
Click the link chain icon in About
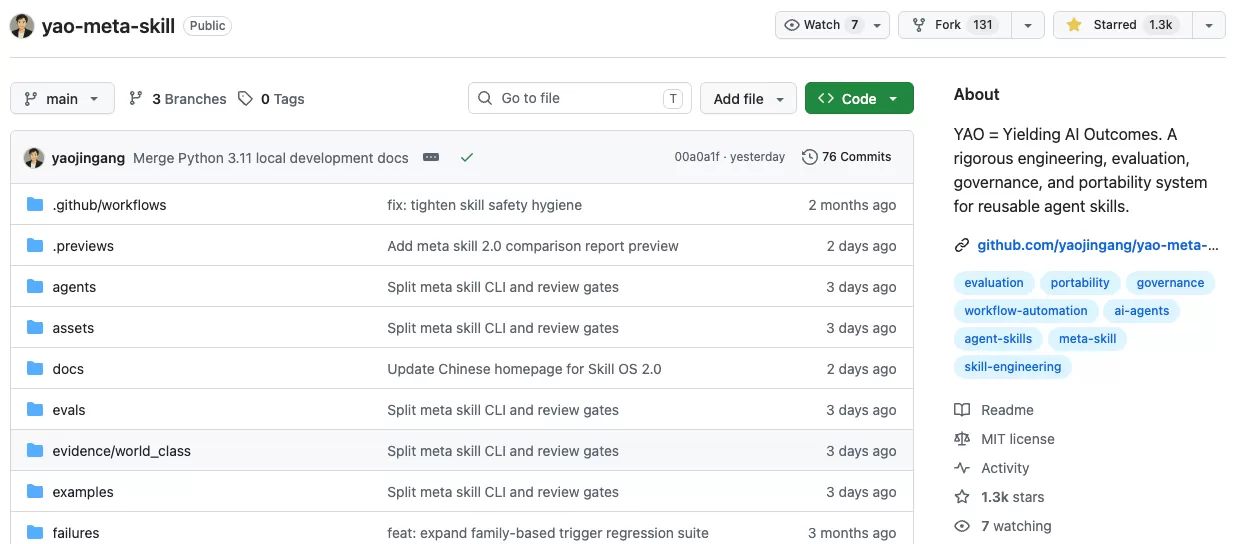coord(962,245)
